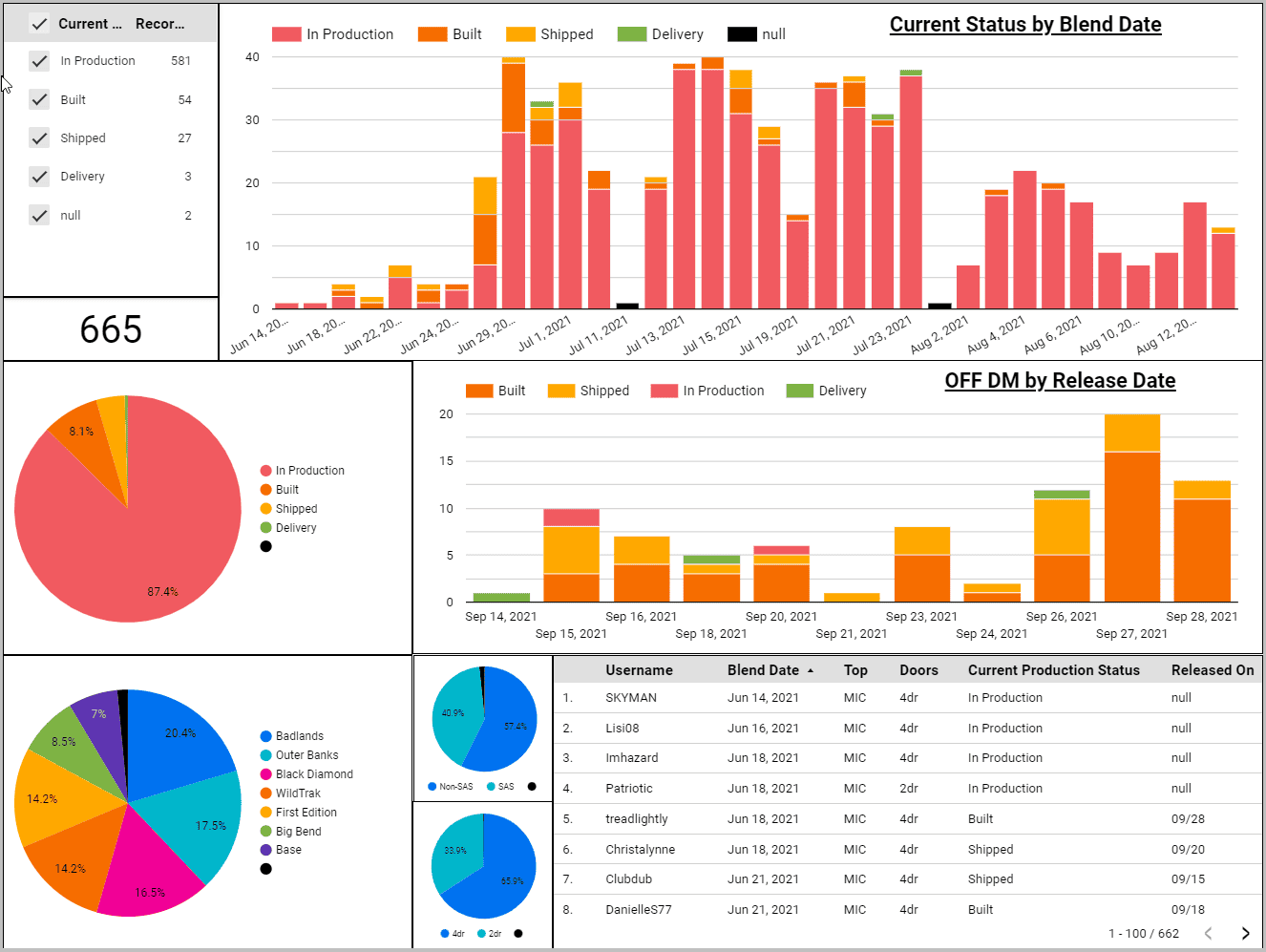Click Big Bend dot in trim pie legend
This screenshot has width=1266, height=952.
266,832
